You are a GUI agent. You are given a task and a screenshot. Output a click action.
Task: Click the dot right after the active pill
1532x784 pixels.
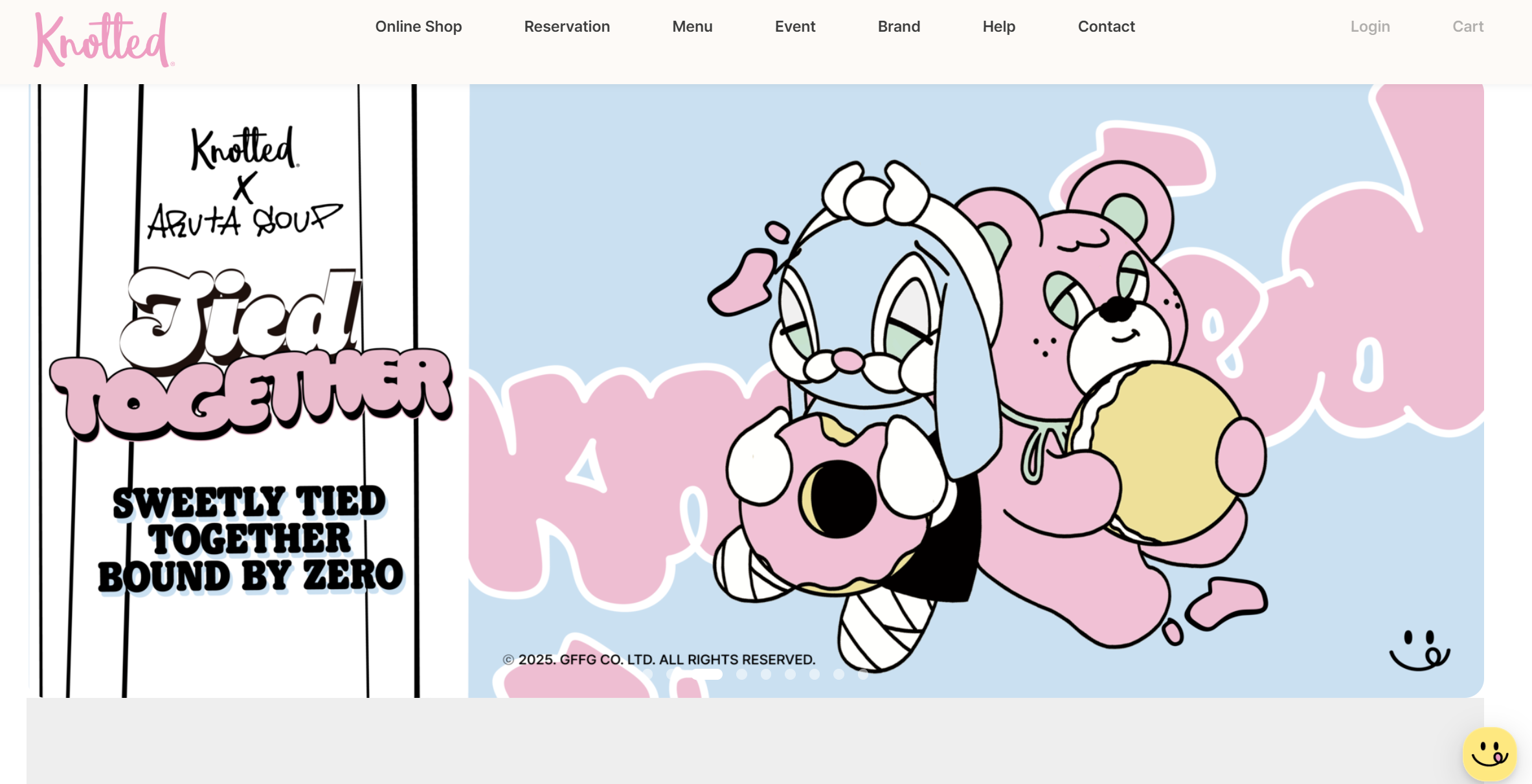tap(741, 674)
